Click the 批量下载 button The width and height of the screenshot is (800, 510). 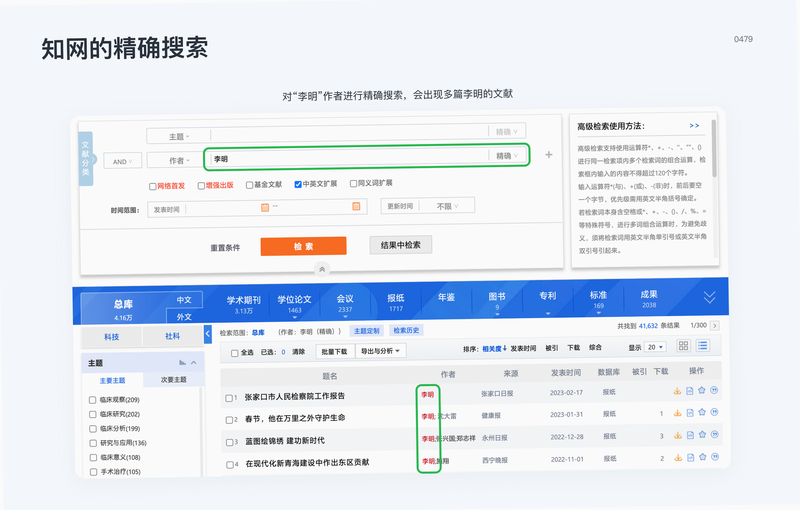coord(334,351)
